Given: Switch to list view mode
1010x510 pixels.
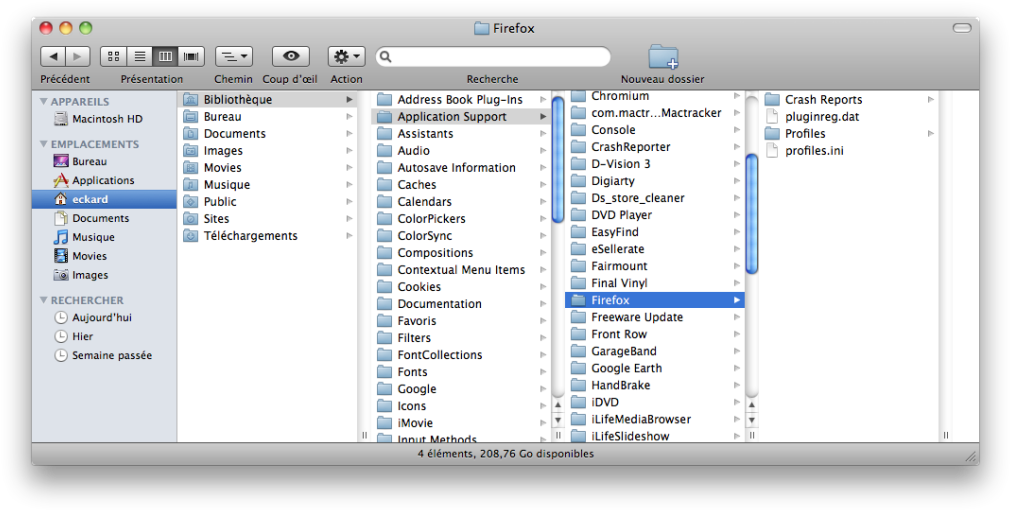Looking at the screenshot, I should [x=139, y=57].
